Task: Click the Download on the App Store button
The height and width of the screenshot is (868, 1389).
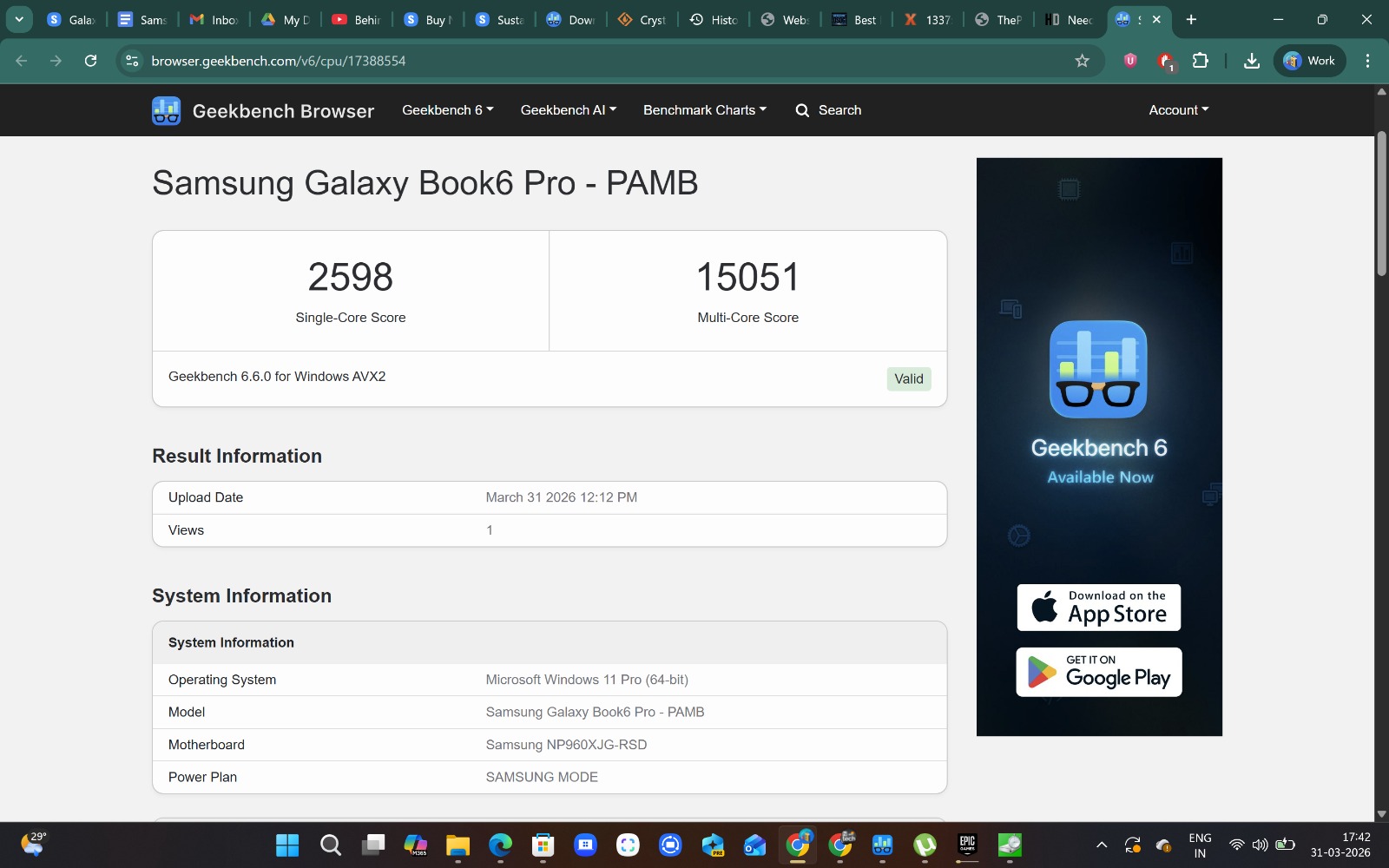Action: pos(1098,608)
